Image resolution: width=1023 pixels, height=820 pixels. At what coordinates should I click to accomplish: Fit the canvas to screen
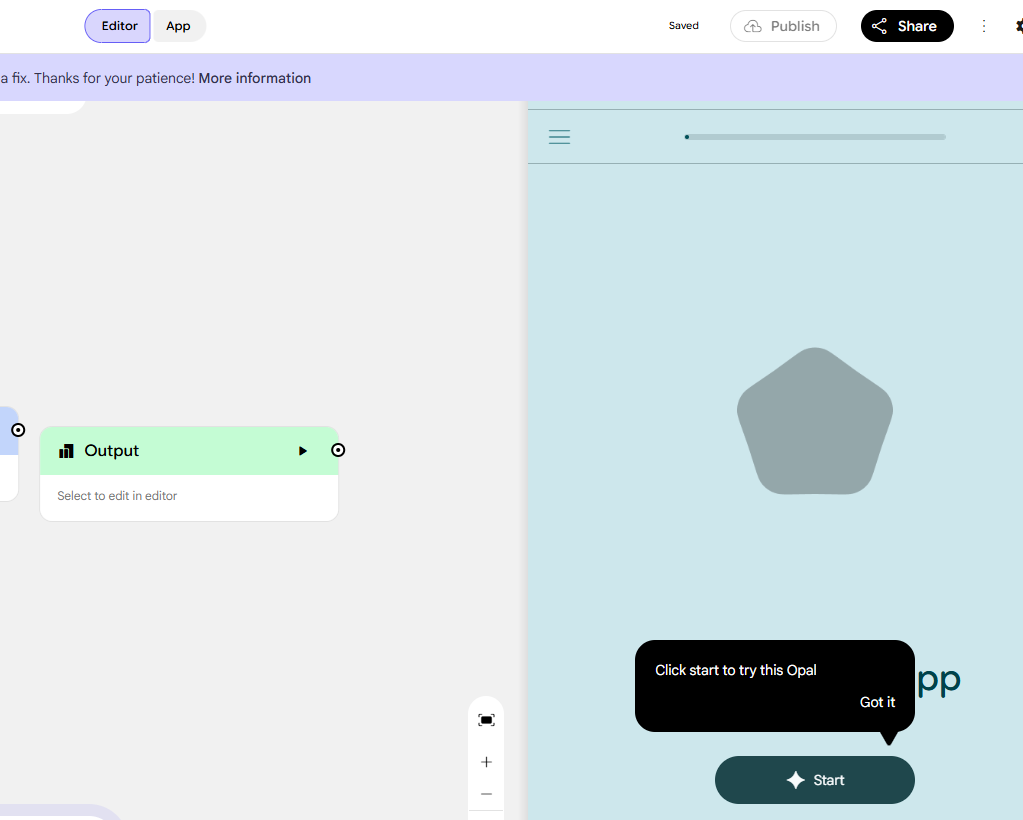[x=486, y=720]
